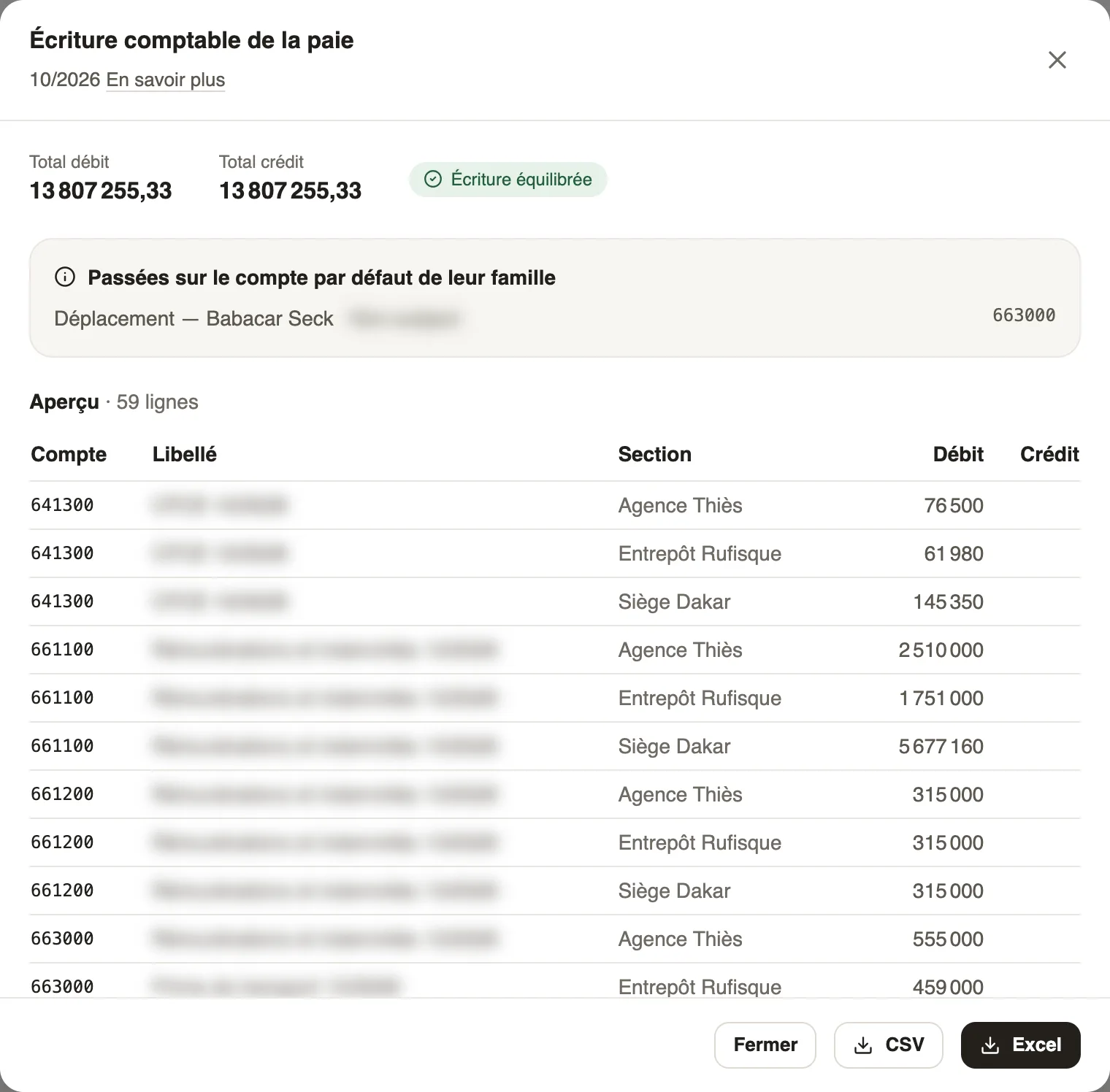Select the 661100 Siège Dakar row with 5 677 160
Image resolution: width=1110 pixels, height=1092 pixels.
point(555,746)
